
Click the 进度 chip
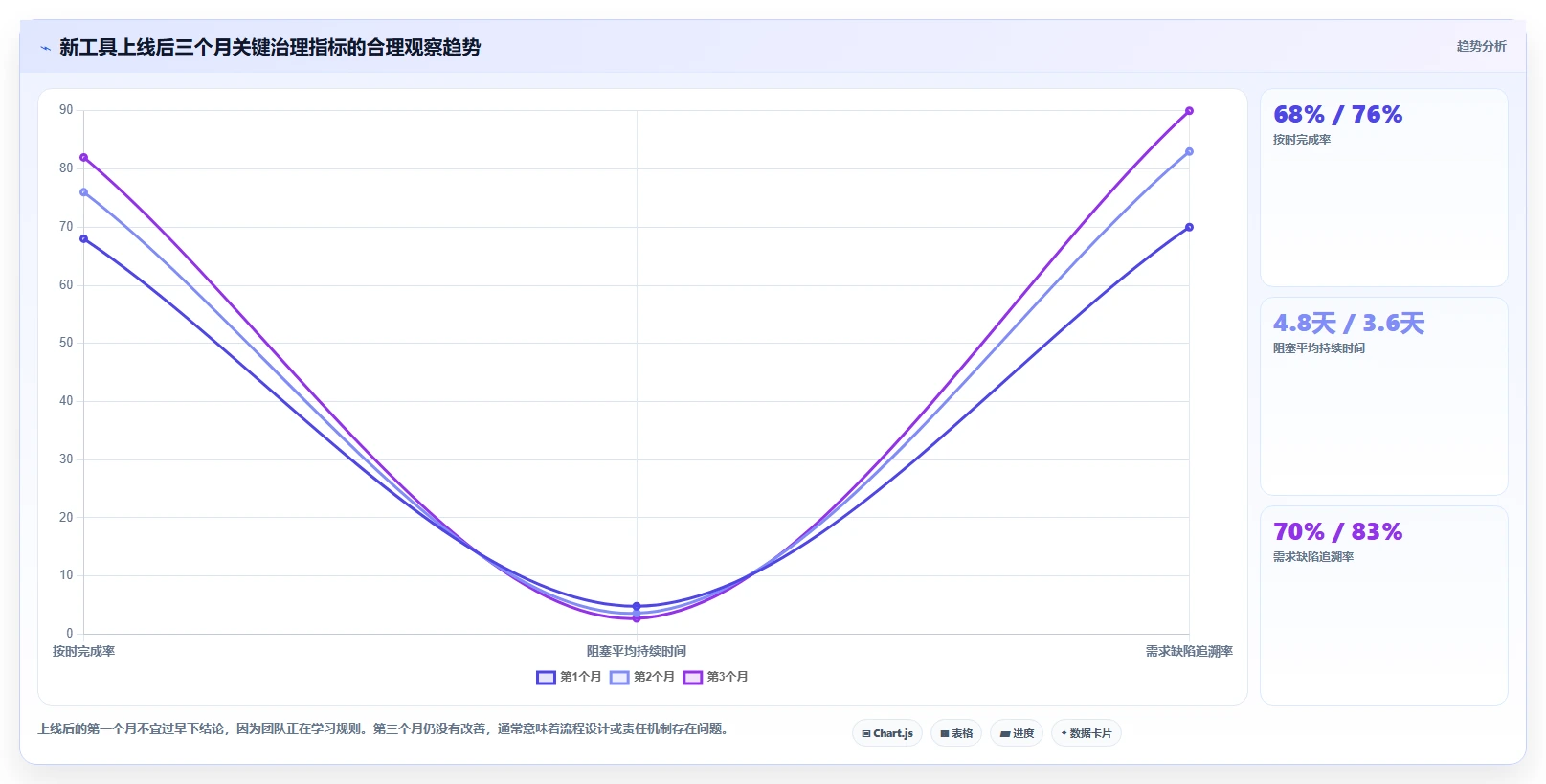pos(1017,733)
